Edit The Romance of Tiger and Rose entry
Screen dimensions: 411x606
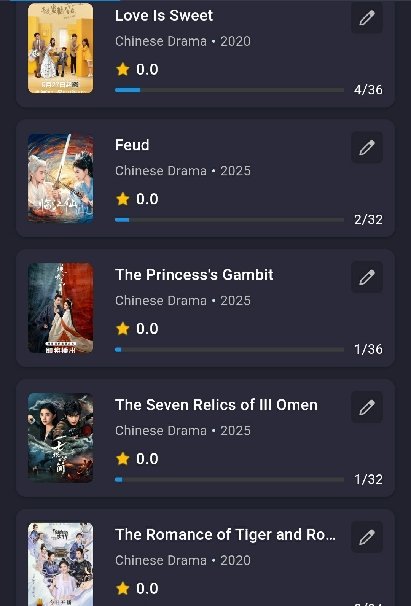[x=367, y=537]
